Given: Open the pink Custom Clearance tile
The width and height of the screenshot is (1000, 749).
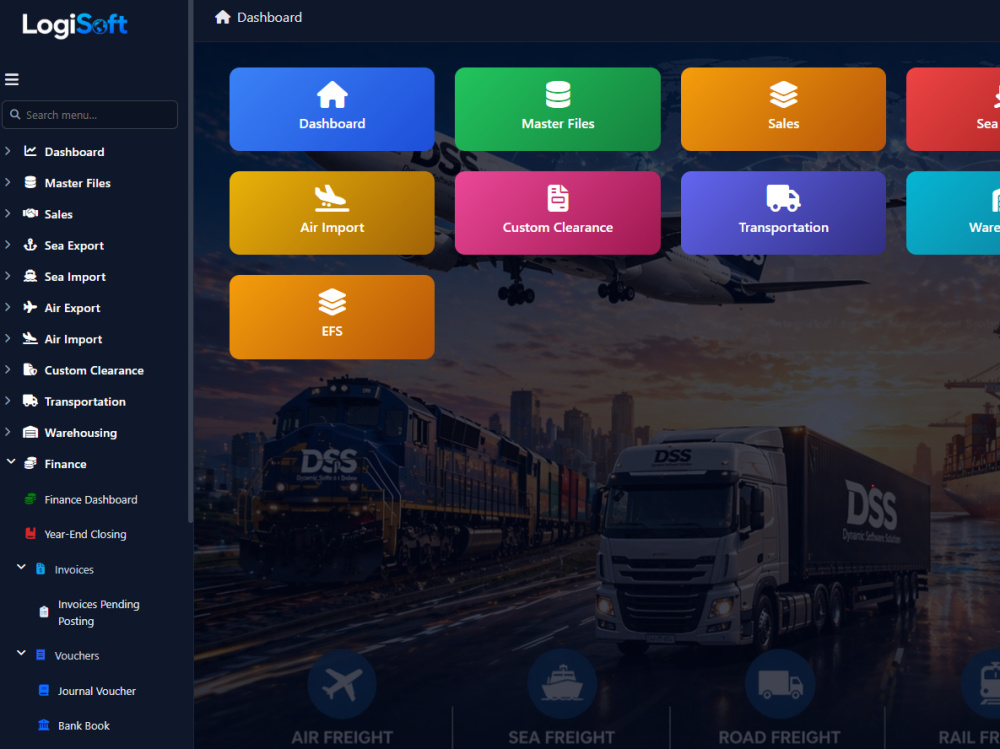Looking at the screenshot, I should (x=557, y=213).
